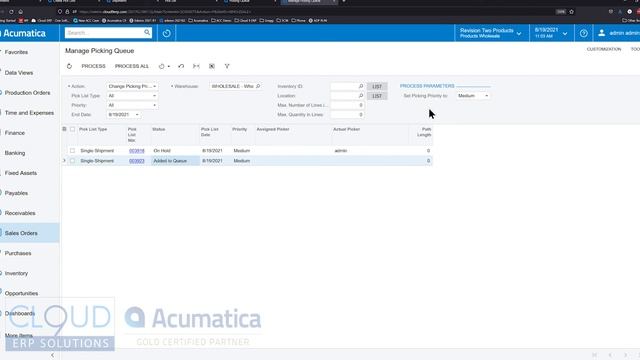Toggle the select-all rows checkbox
This screenshot has height=360, width=640.
(x=73, y=129)
